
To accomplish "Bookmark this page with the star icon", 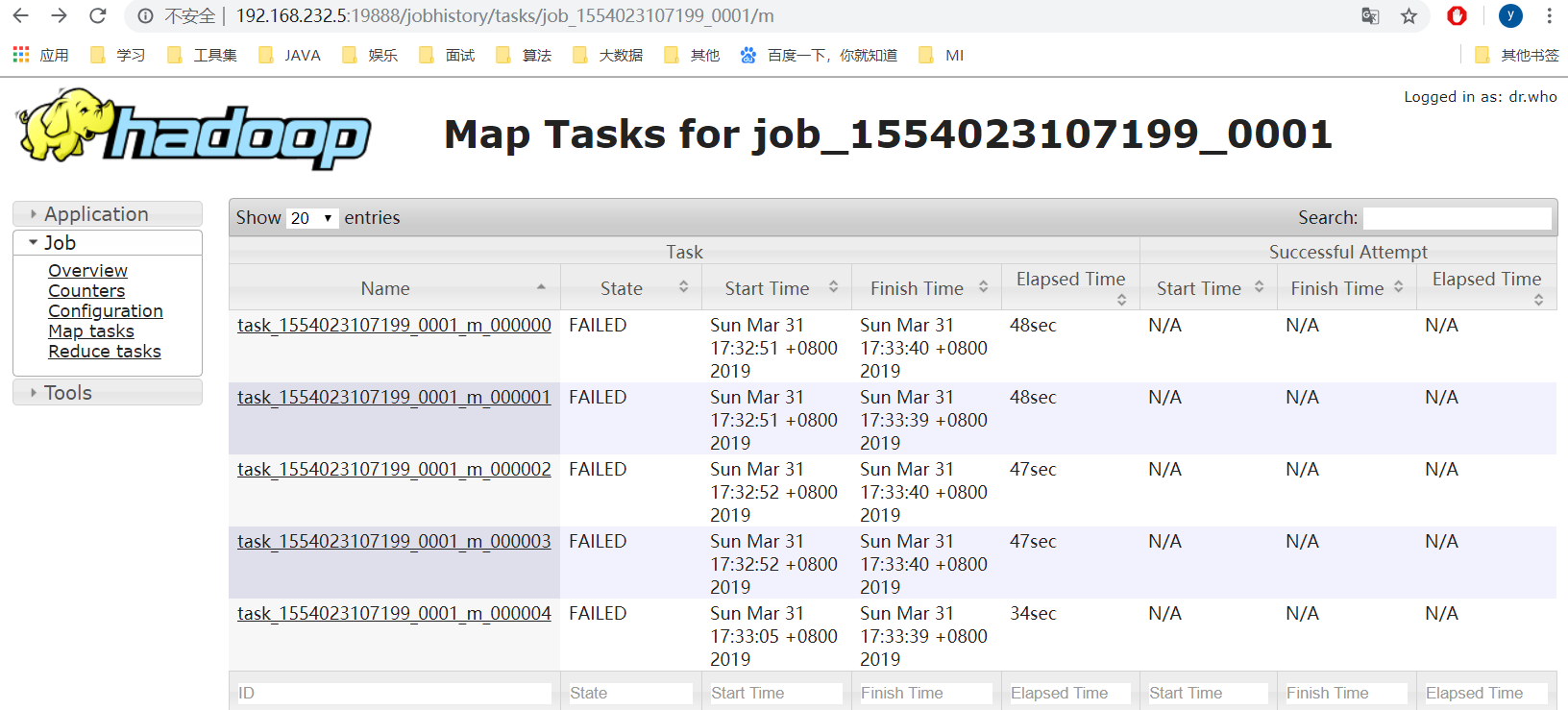I will (1409, 15).
